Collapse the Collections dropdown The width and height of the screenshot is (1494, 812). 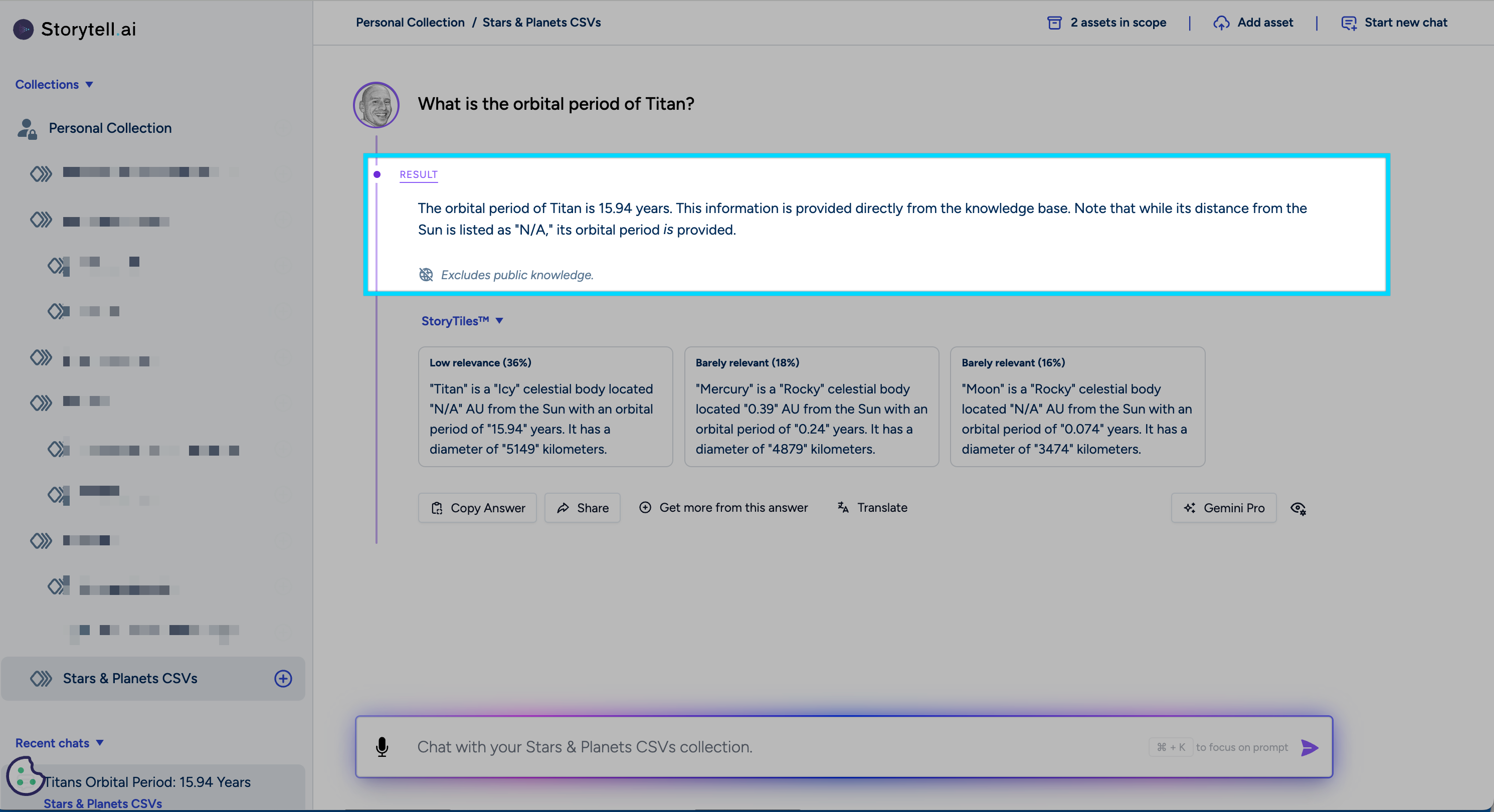click(x=54, y=85)
